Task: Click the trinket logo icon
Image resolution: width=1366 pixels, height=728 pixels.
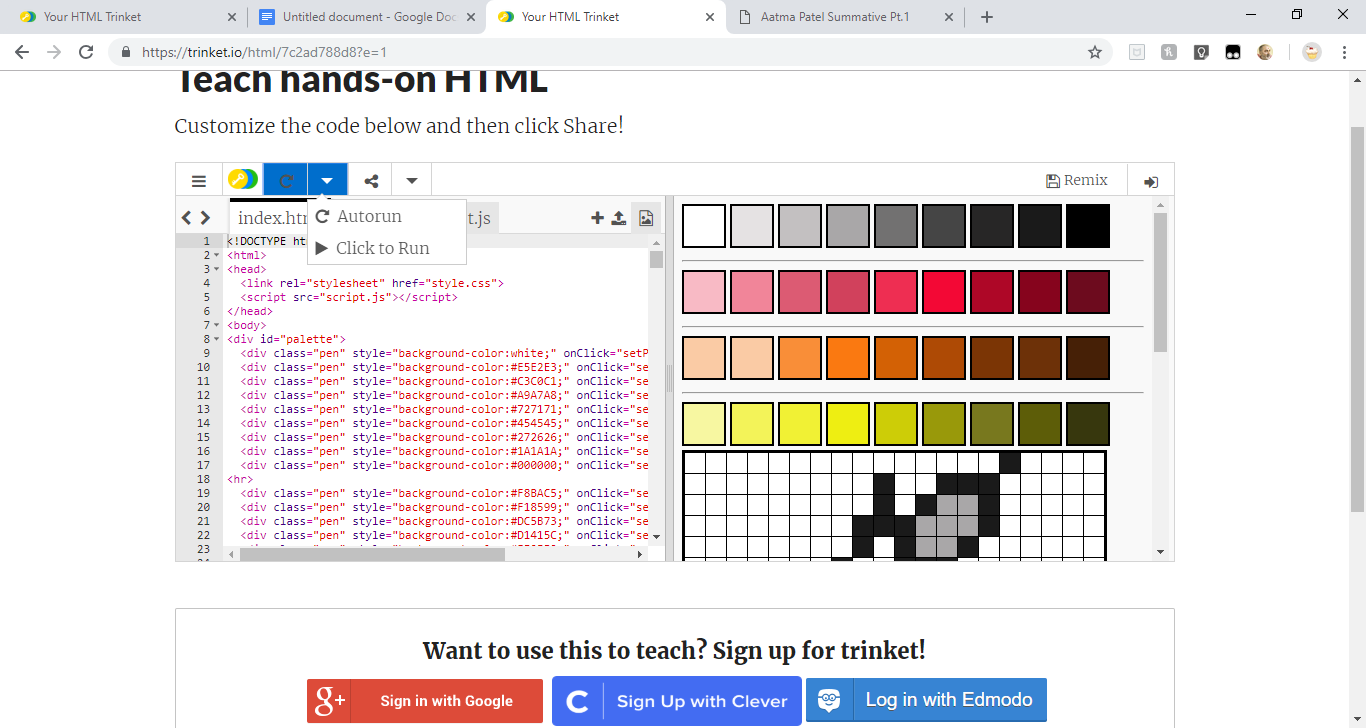Action: (242, 180)
